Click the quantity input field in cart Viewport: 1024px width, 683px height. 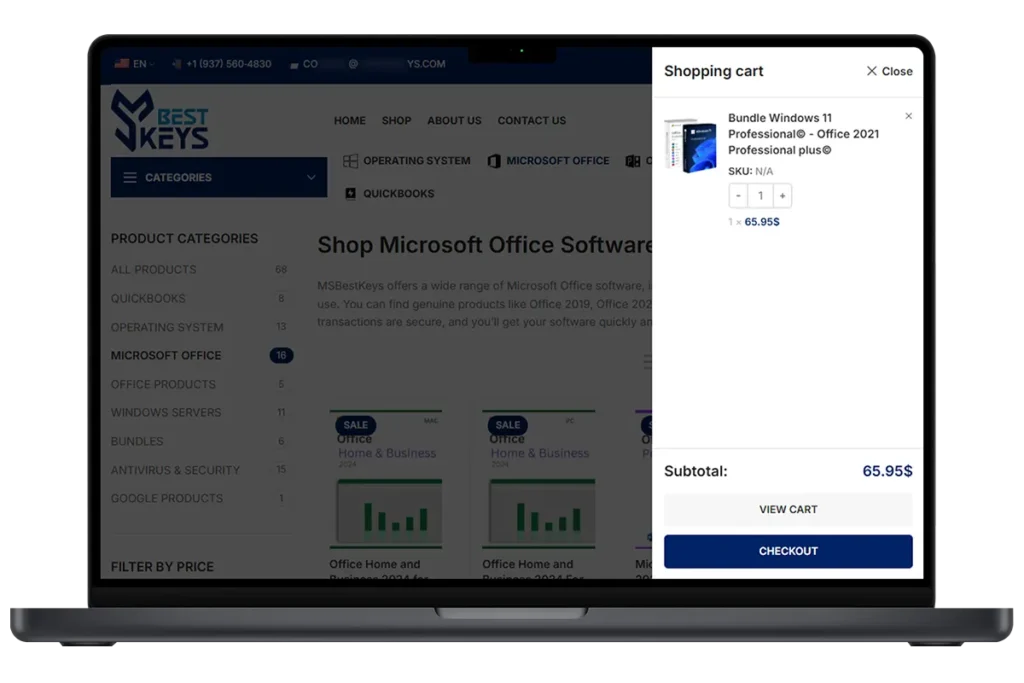pyautogui.click(x=760, y=196)
